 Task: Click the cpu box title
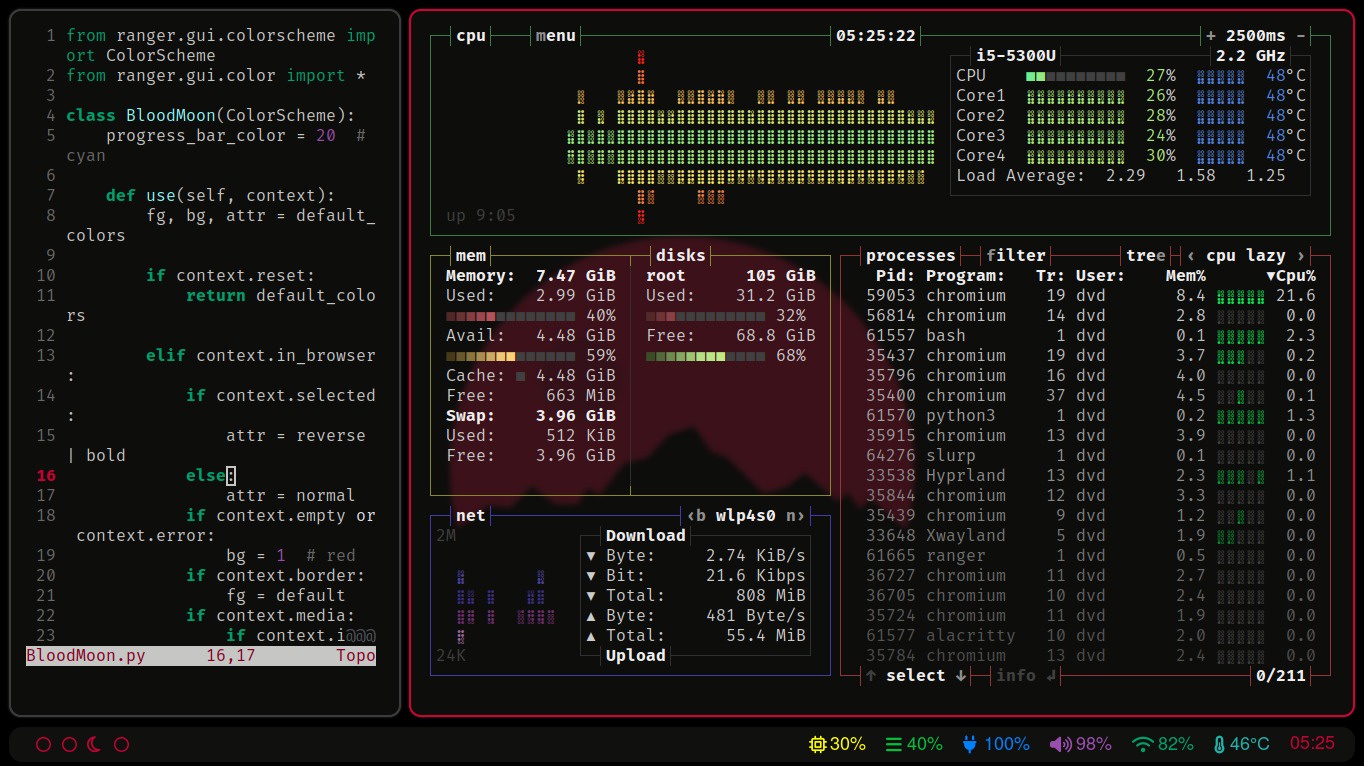click(x=471, y=35)
